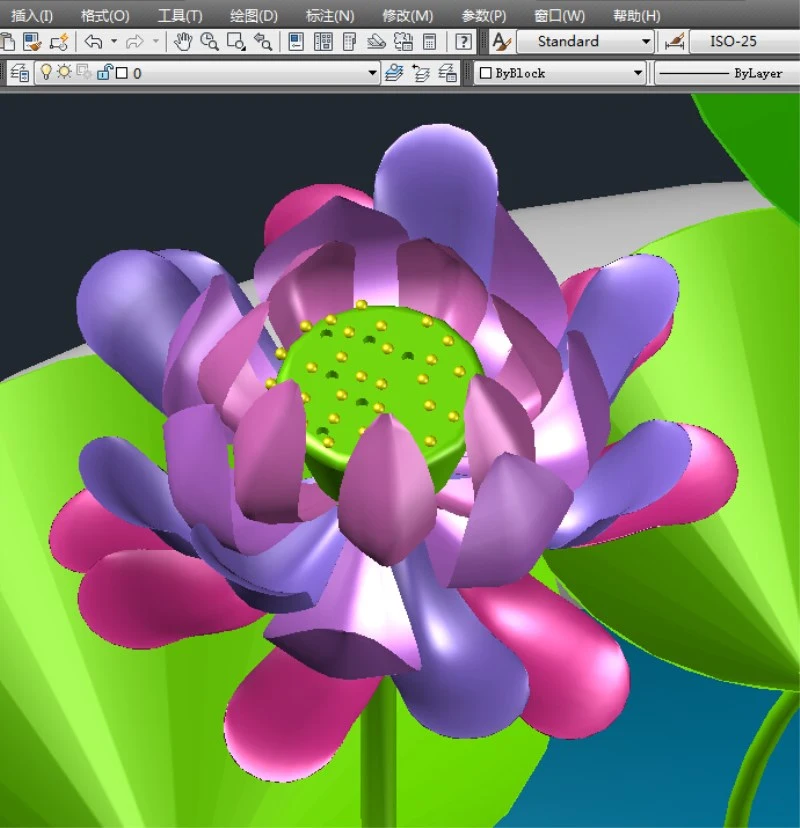Open the Sheet Set Manager icon
The width and height of the screenshot is (800, 828).
tap(376, 41)
